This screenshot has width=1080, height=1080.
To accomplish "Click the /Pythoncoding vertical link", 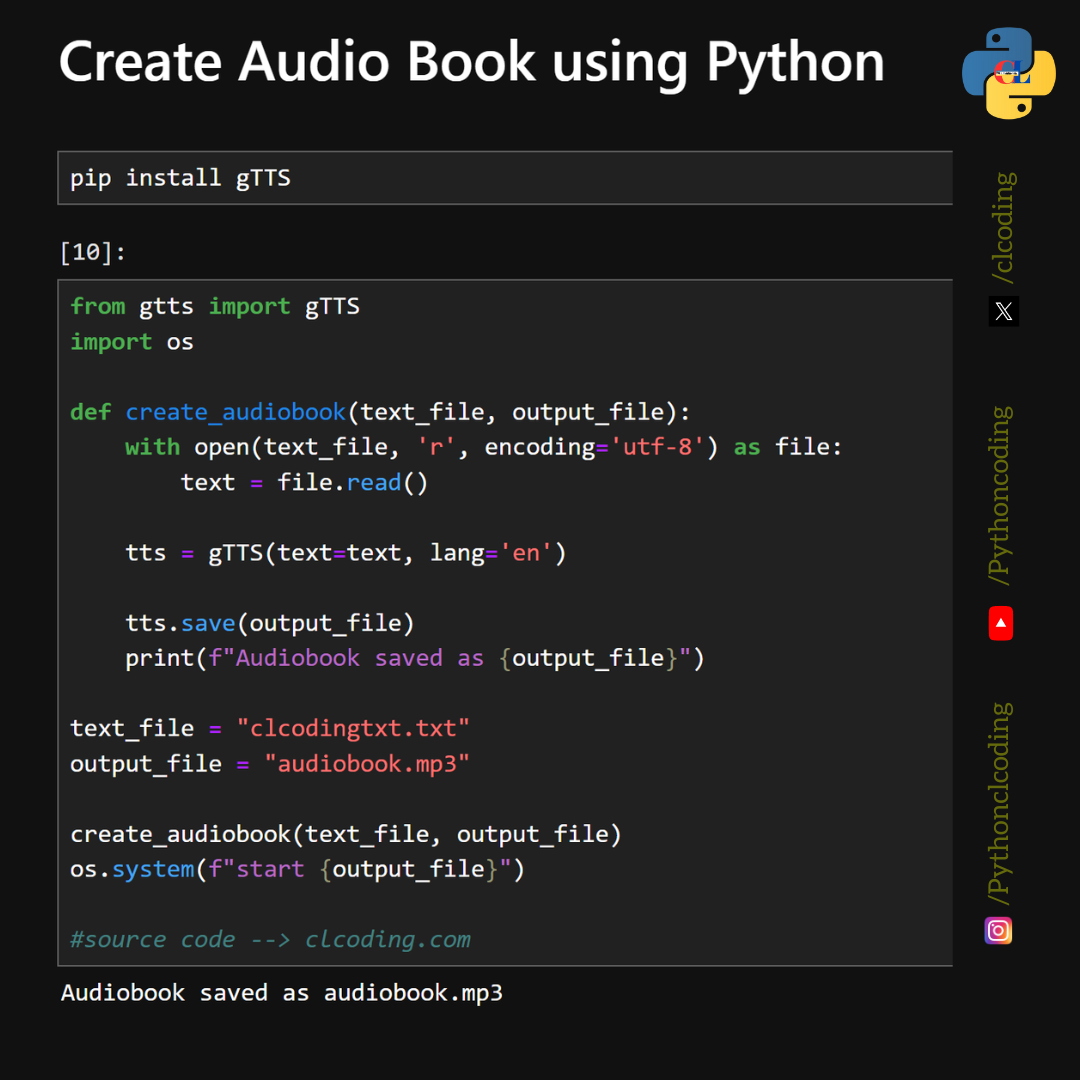I will (1000, 496).
